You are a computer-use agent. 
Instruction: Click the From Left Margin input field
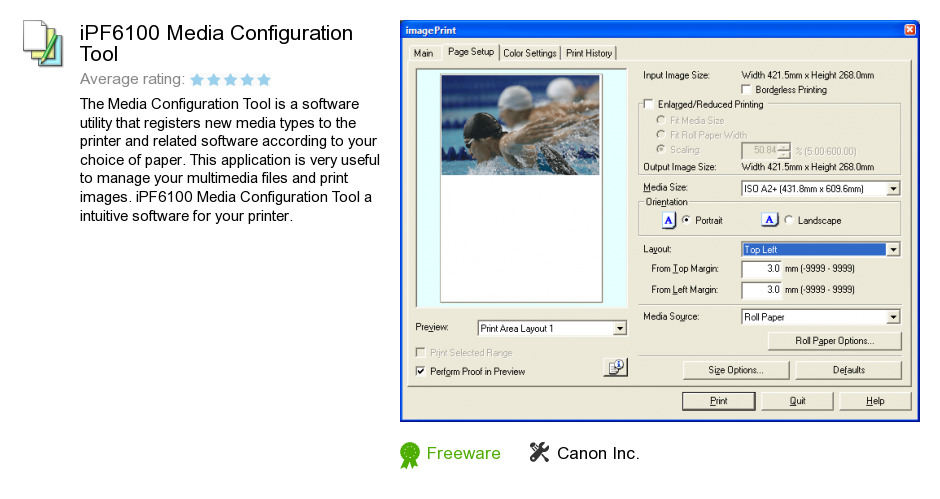[761, 290]
